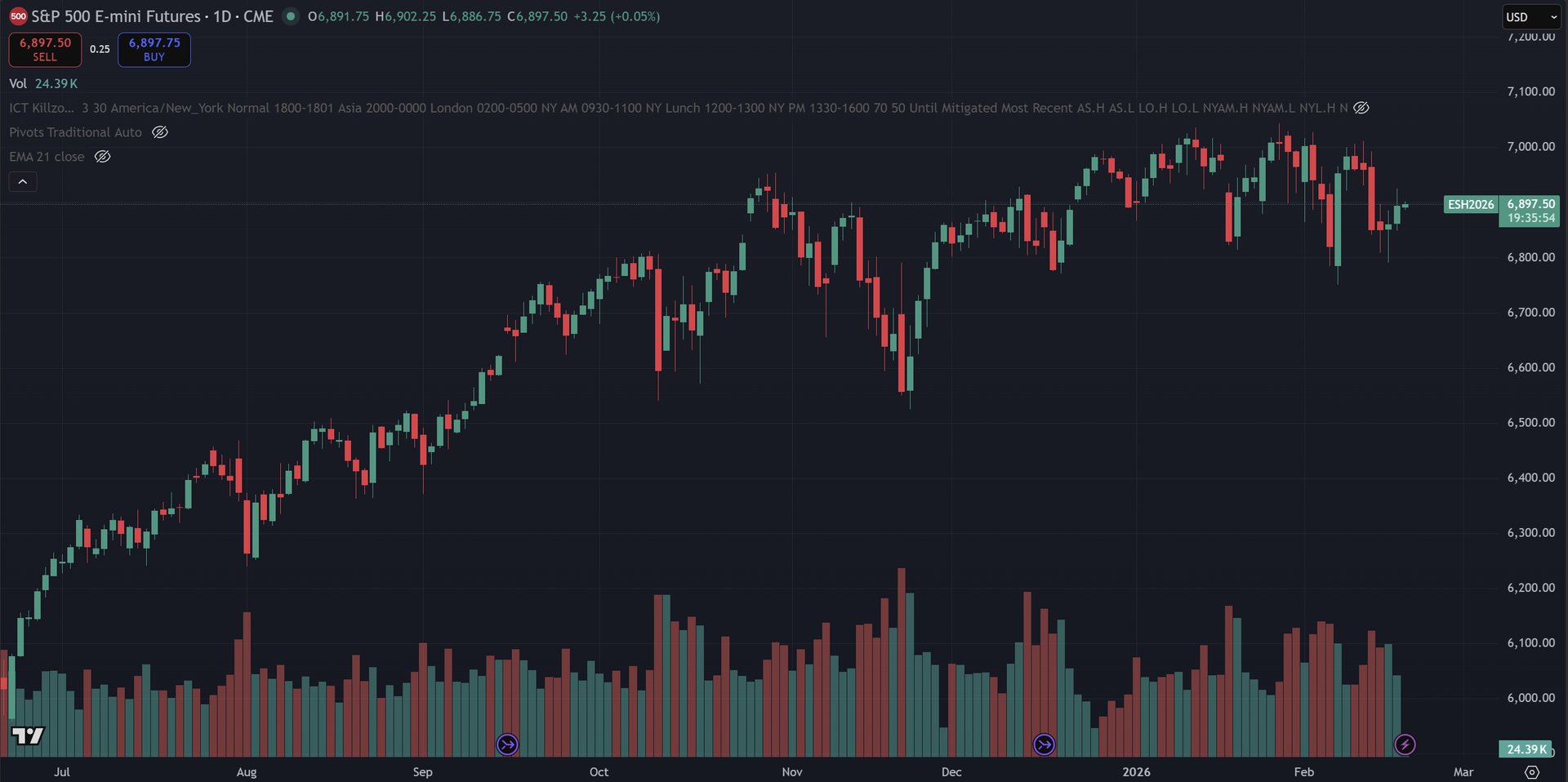Show the ICT Killzones indicator

1361,108
